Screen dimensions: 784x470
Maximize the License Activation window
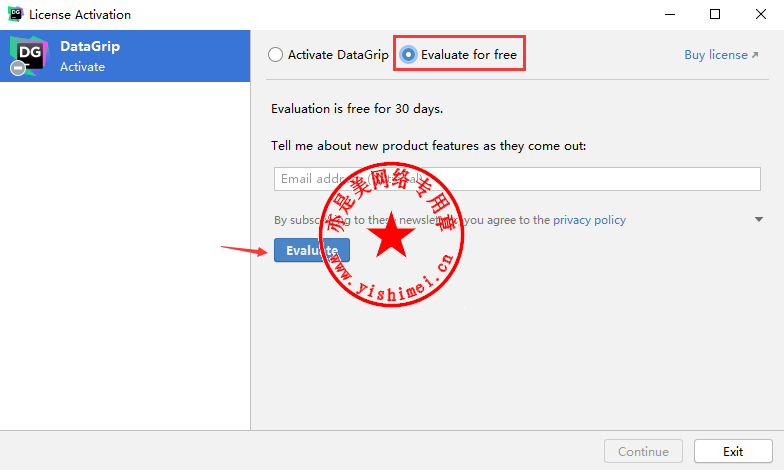pyautogui.click(x=715, y=14)
